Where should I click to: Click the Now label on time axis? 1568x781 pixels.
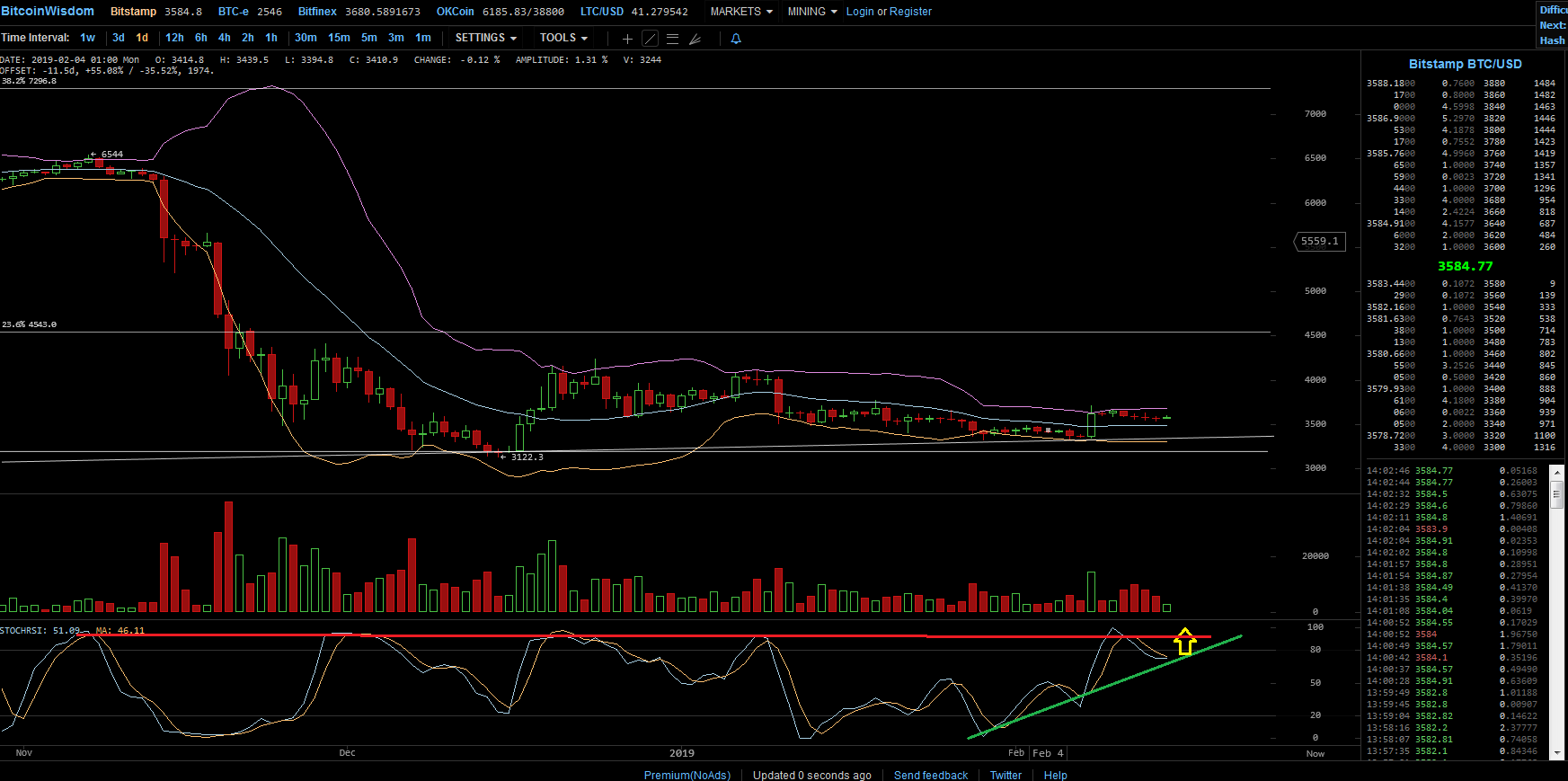point(1316,754)
